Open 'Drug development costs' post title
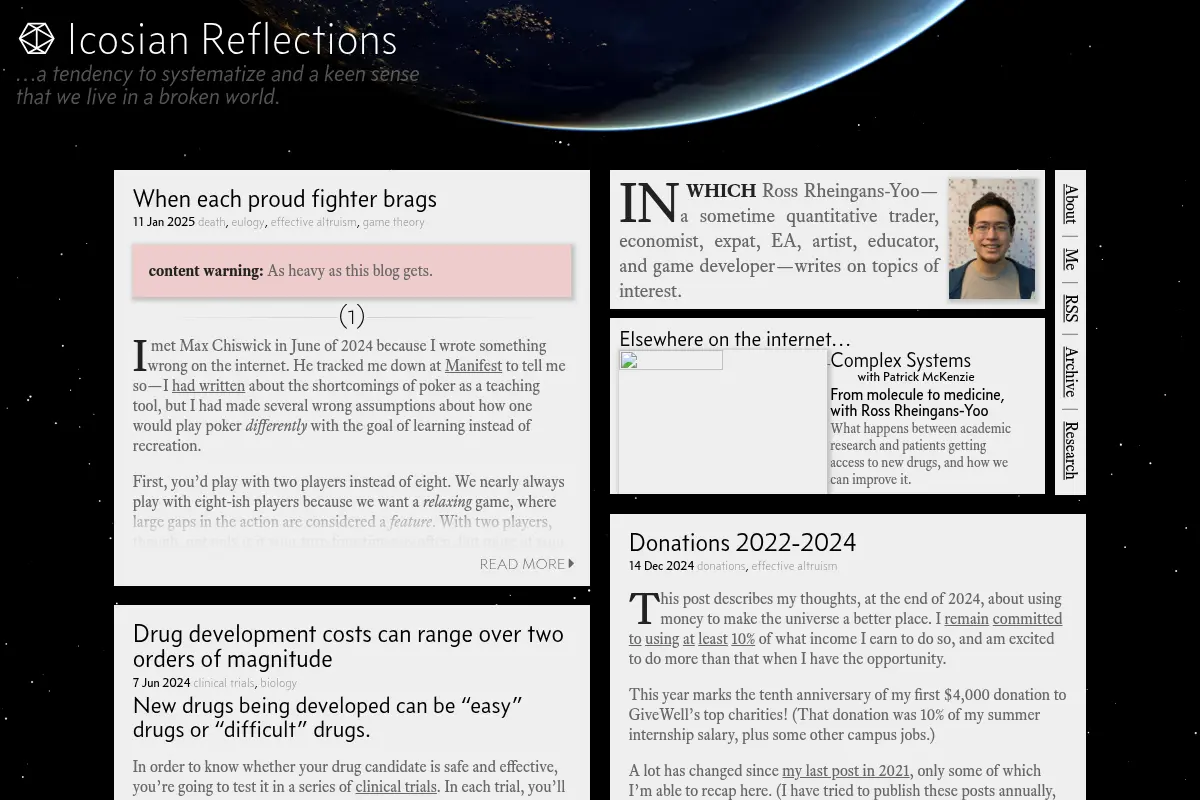 click(348, 646)
